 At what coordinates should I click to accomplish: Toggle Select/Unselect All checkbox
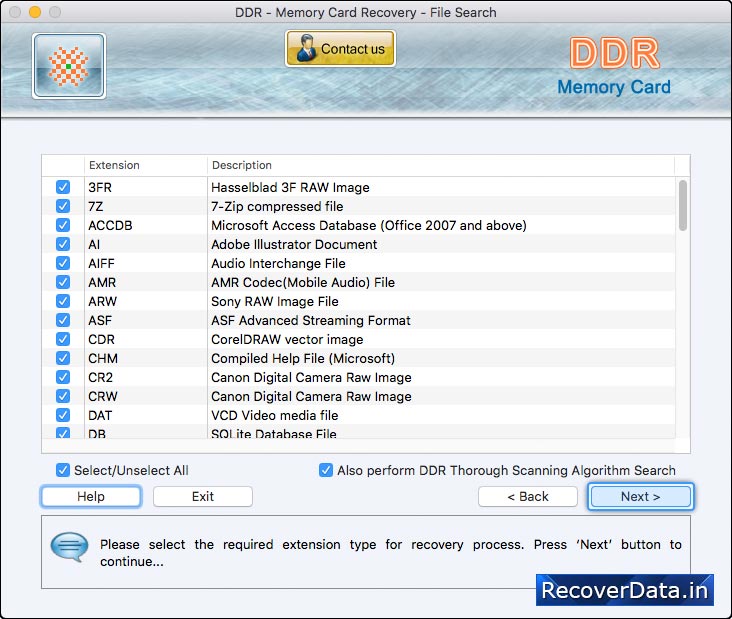(63, 470)
